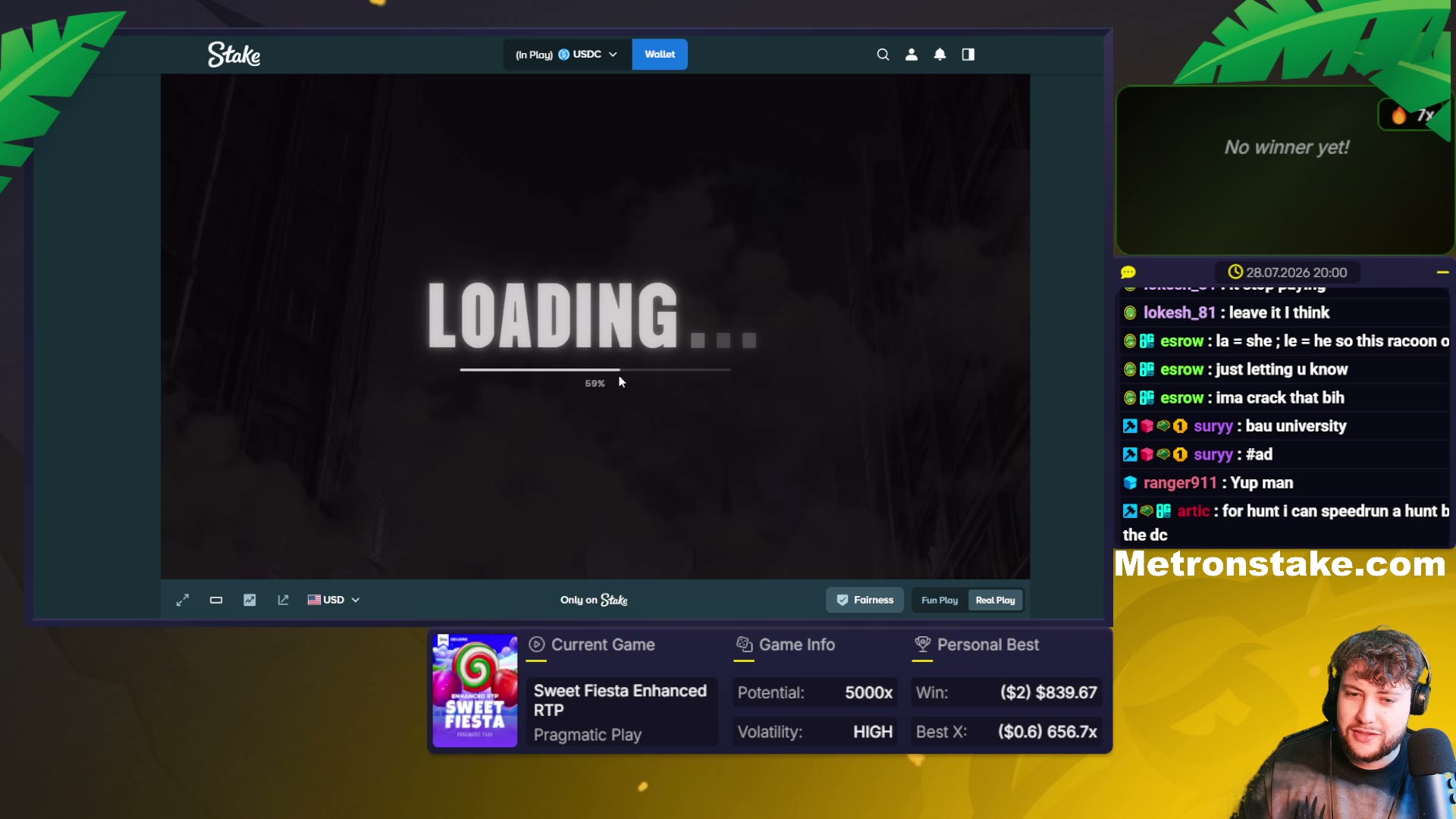
Task: Click the Metronstake.com banner text
Action: [x=1280, y=564]
